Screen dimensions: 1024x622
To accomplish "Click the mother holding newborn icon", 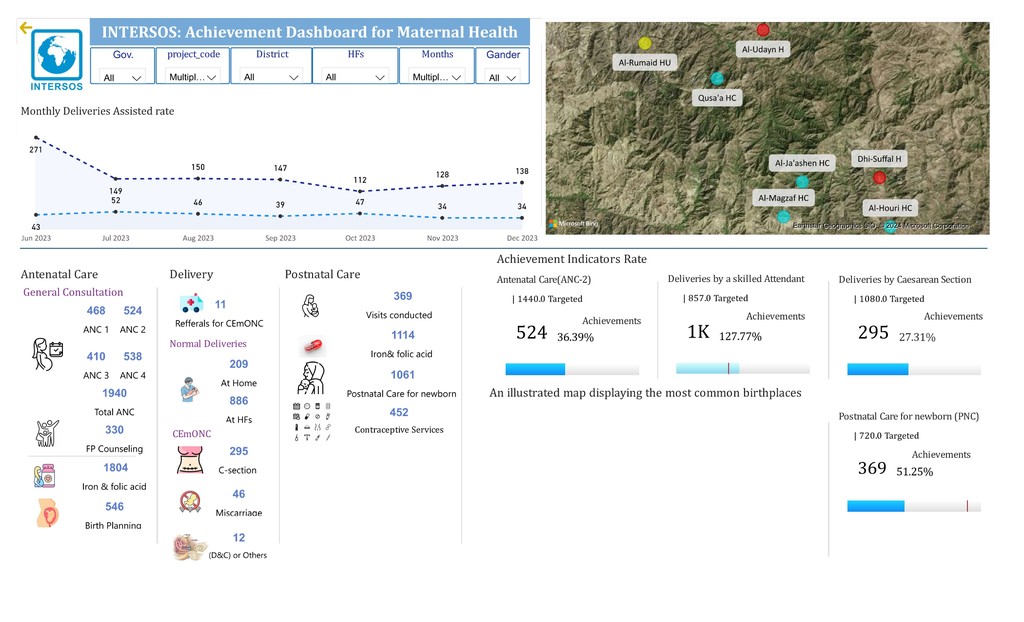I will tap(311, 380).
